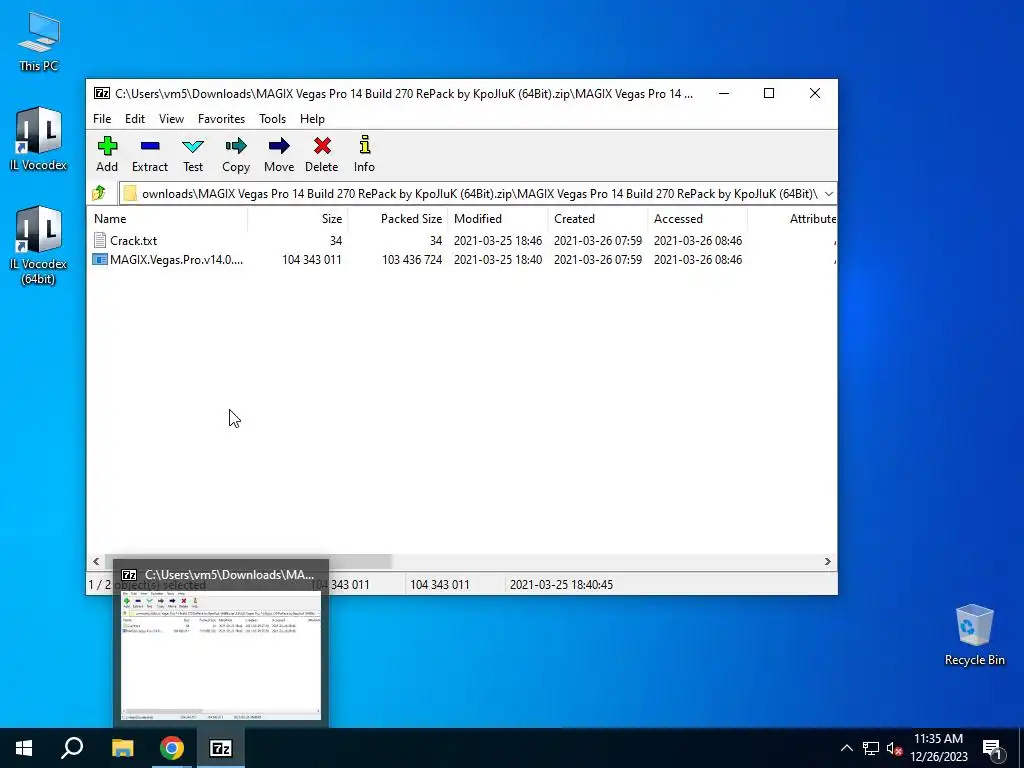Image resolution: width=1024 pixels, height=768 pixels.
Task: Sort by the Modified column header
Action: point(498,219)
